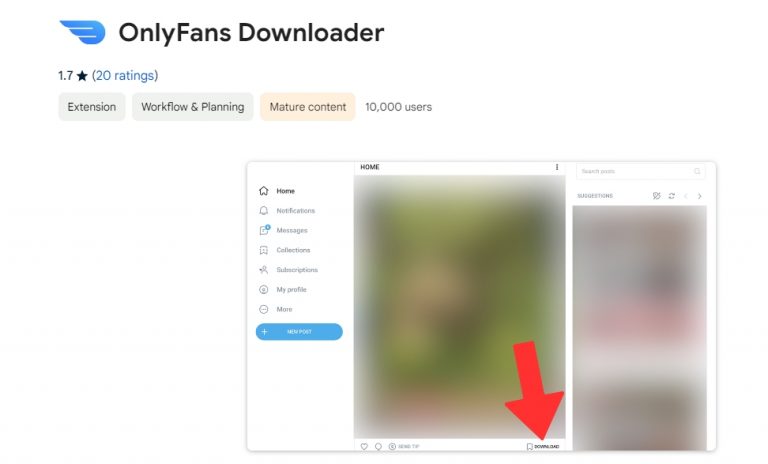Click the Download button under post
This screenshot has height=464, width=768.
coord(543,446)
